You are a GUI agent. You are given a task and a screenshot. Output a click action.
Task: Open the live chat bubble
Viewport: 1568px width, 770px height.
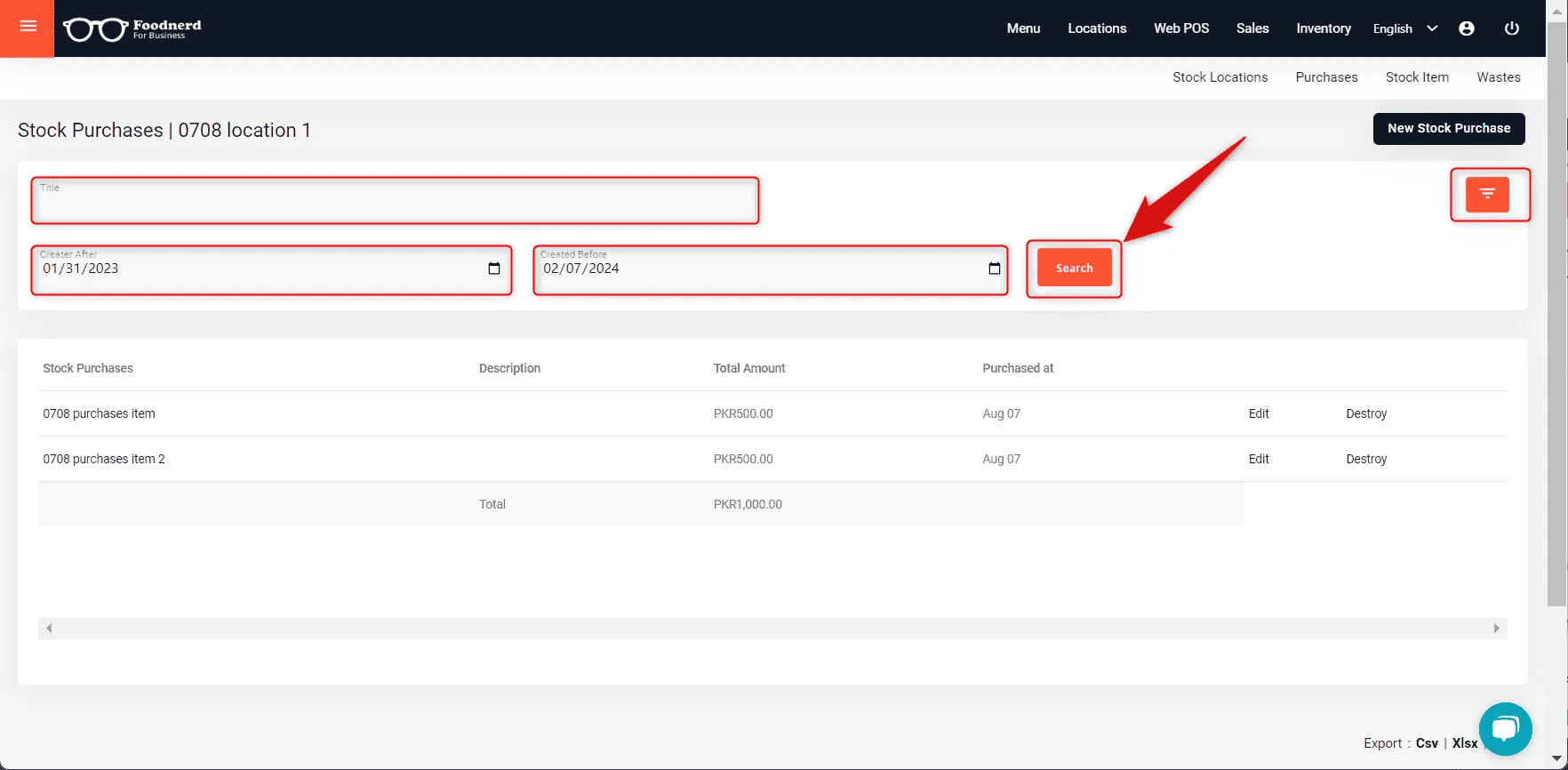(1505, 729)
